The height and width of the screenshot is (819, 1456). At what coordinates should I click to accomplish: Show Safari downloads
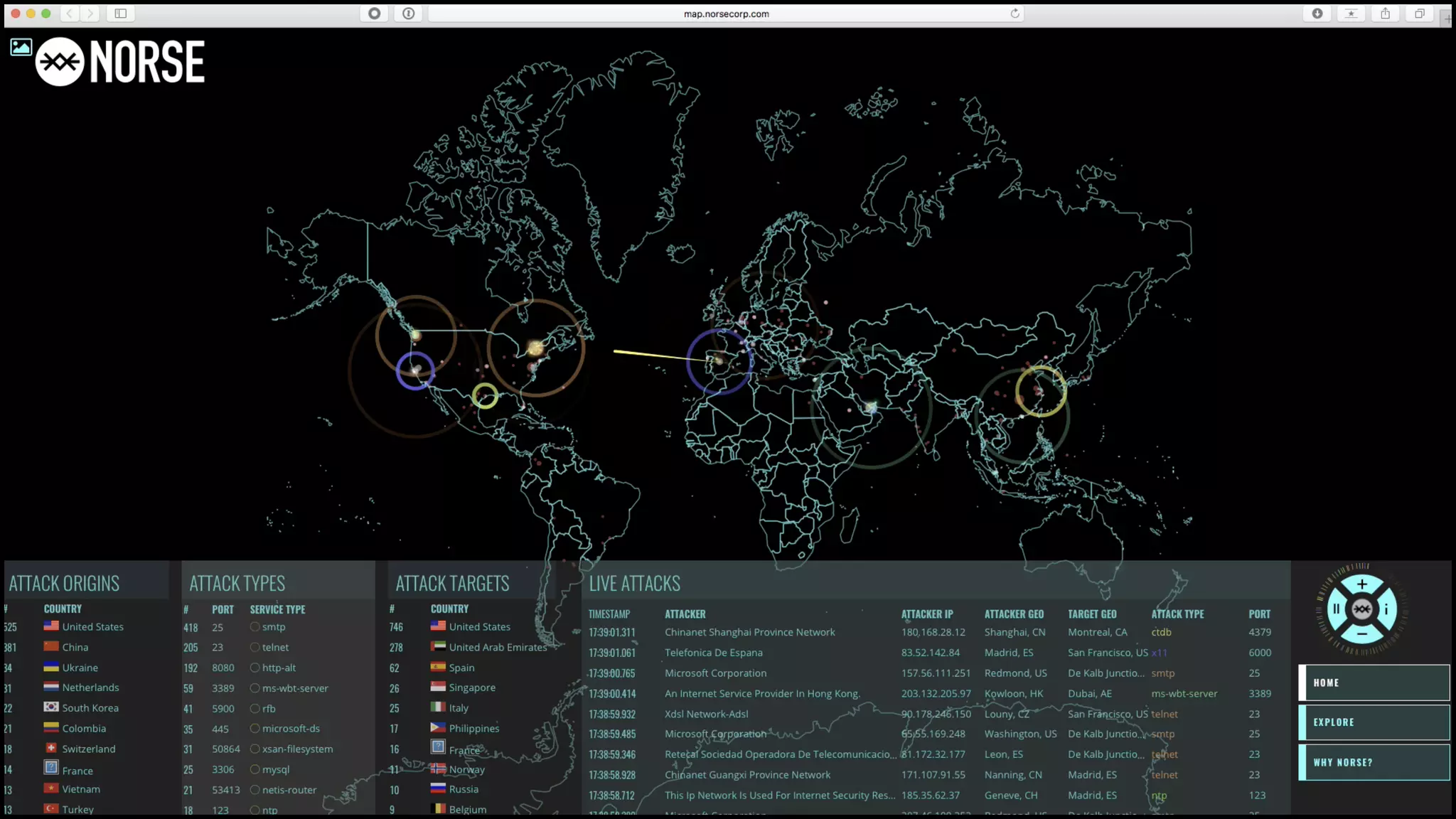(1317, 14)
